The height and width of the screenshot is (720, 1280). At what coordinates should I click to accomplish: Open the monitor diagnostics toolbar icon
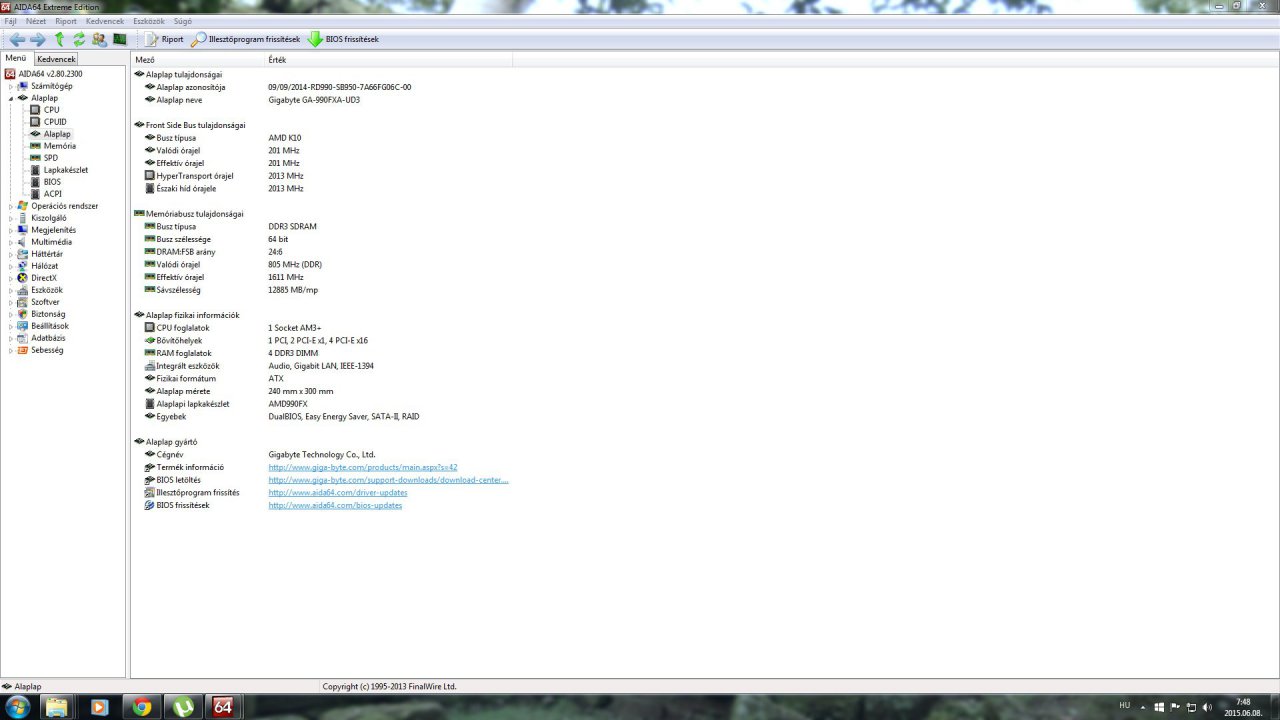[x=120, y=39]
